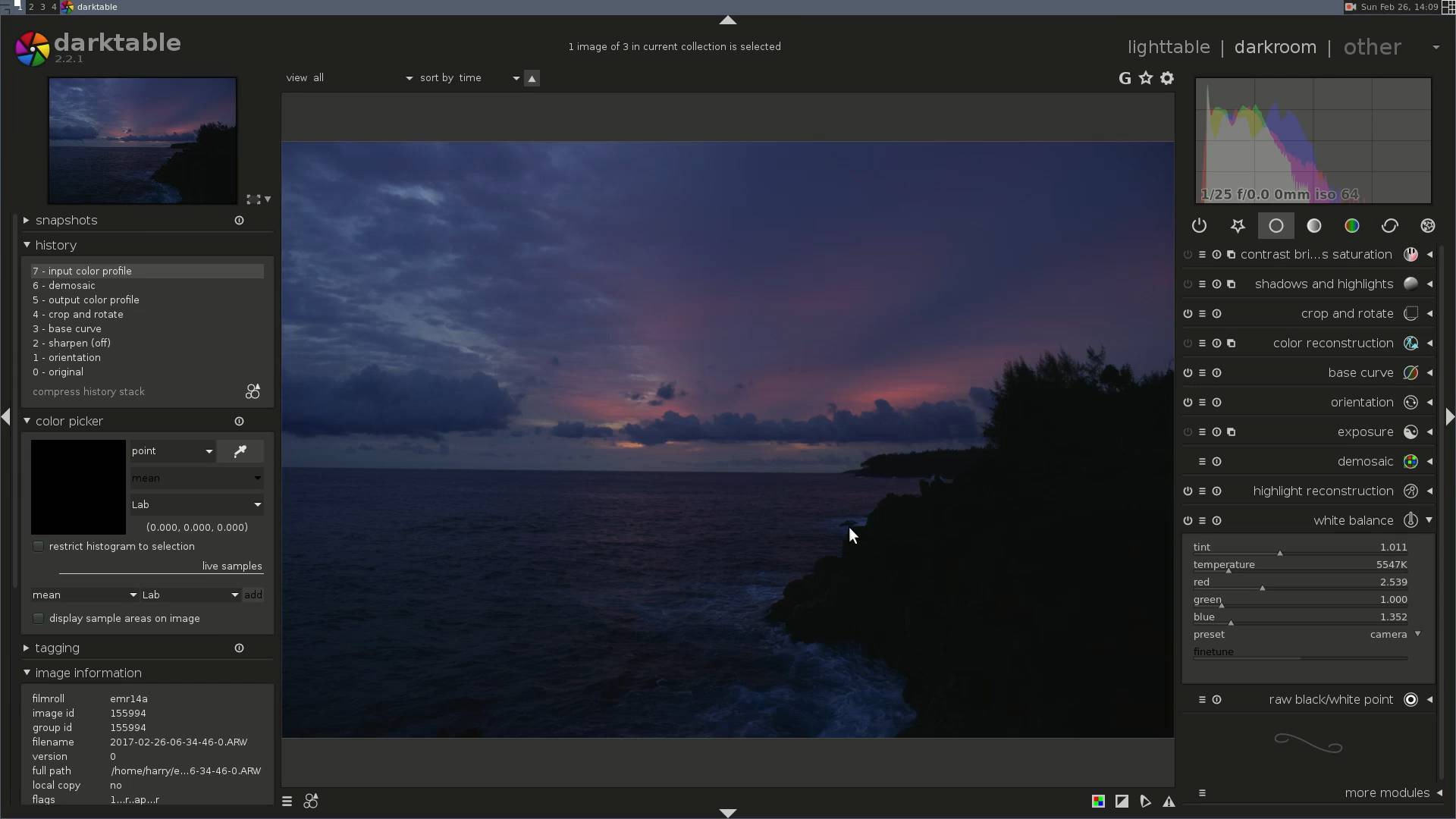Click the gamut check warning triangle icon
1456x819 pixels.
coord(1169,802)
